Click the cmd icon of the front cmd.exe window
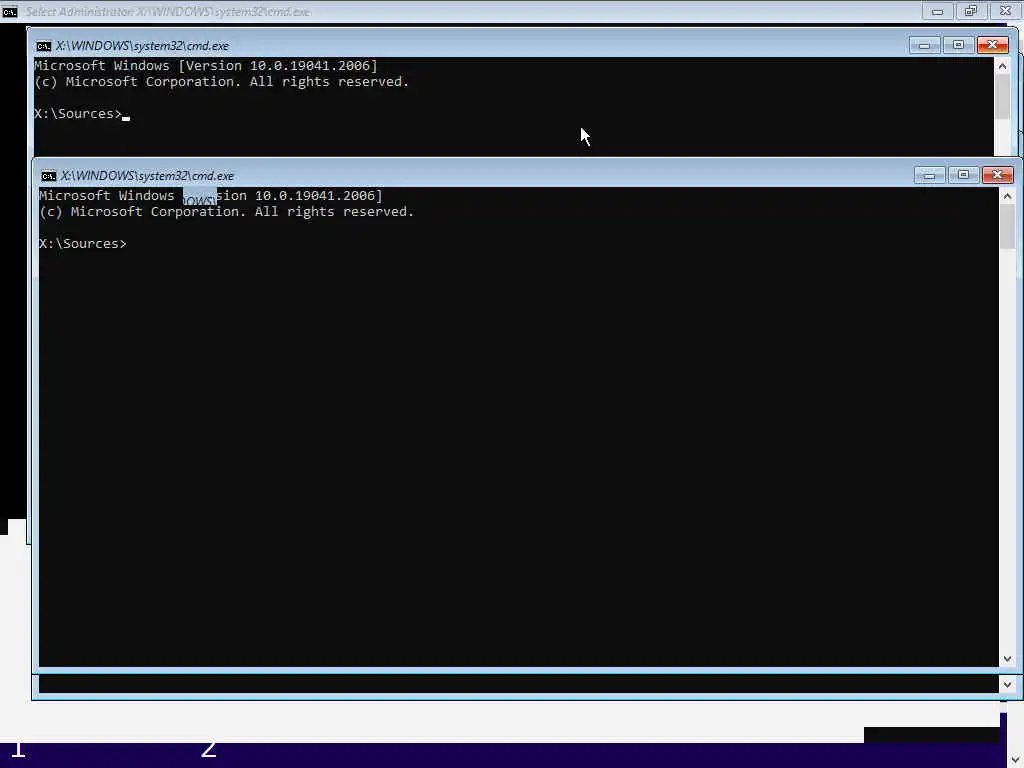The height and width of the screenshot is (768, 1024). pos(48,176)
